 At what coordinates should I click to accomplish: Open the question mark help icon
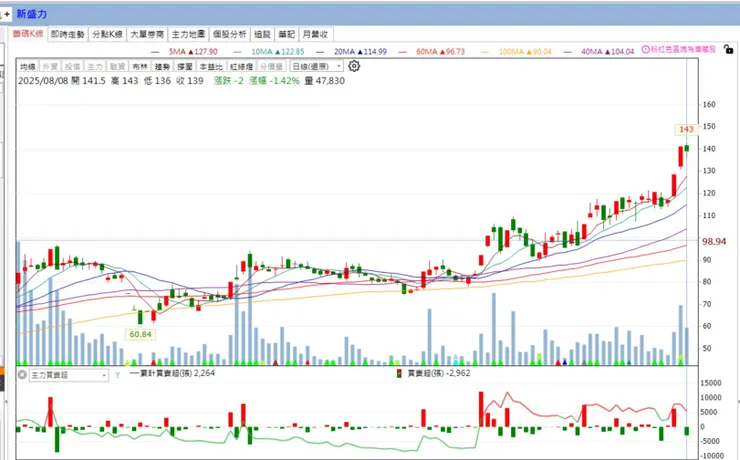tap(117, 376)
